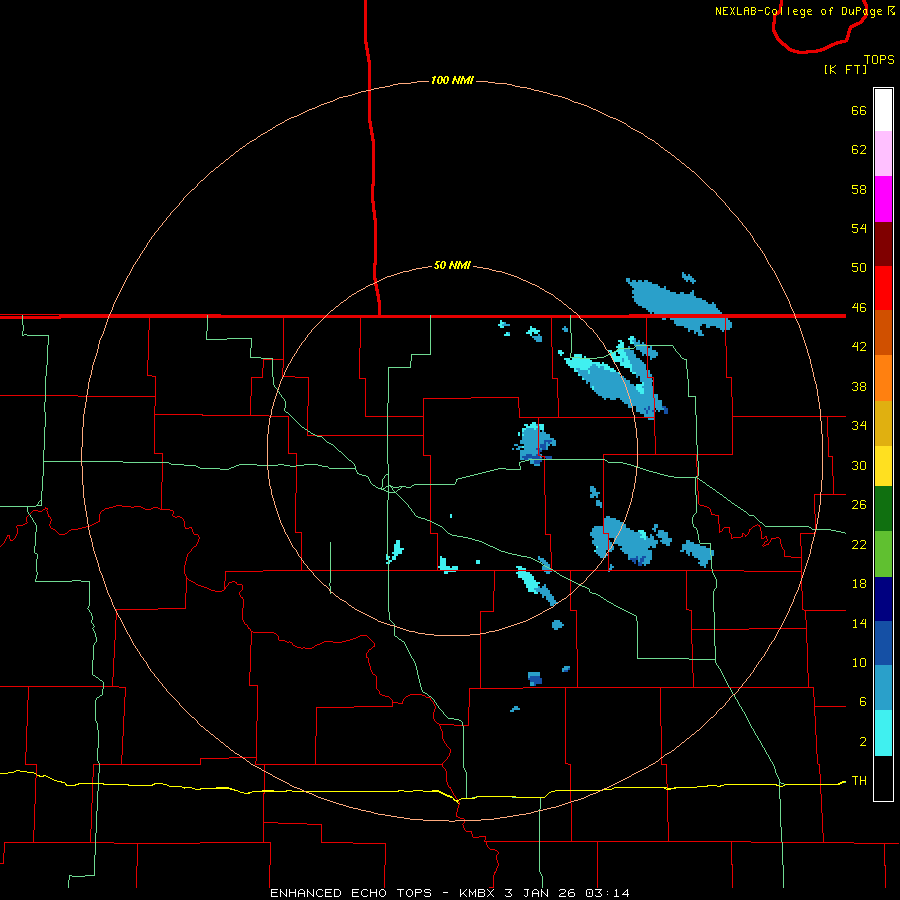Viewport: 900px width, 900px height.
Task: Select the dark green legend swatch
Action: [x=883, y=509]
